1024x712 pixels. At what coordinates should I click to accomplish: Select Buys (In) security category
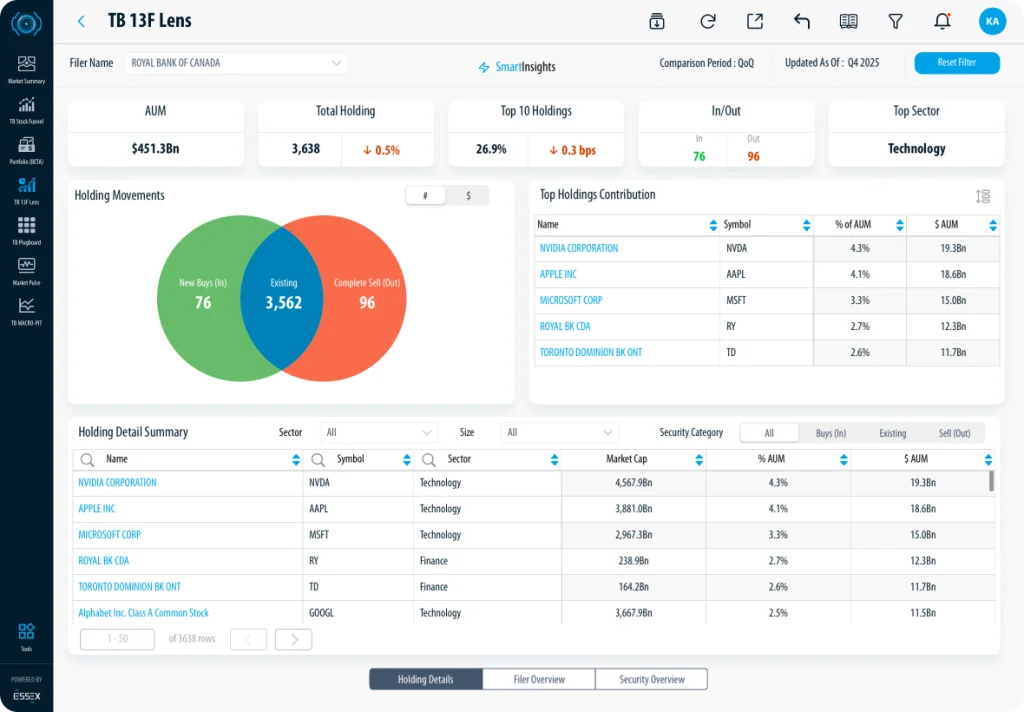[x=830, y=433]
